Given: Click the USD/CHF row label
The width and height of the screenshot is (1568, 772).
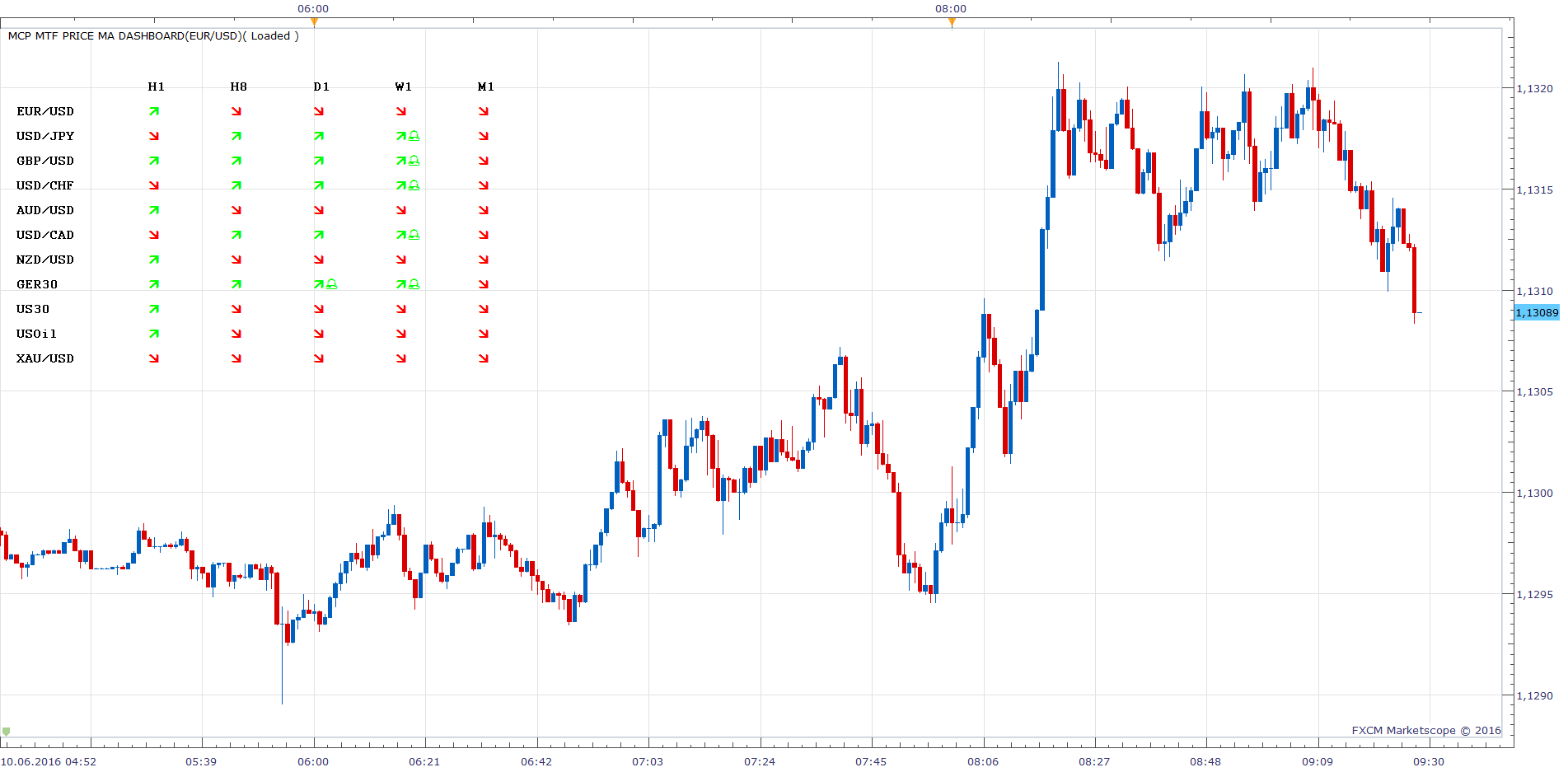Looking at the screenshot, I should pos(45,185).
